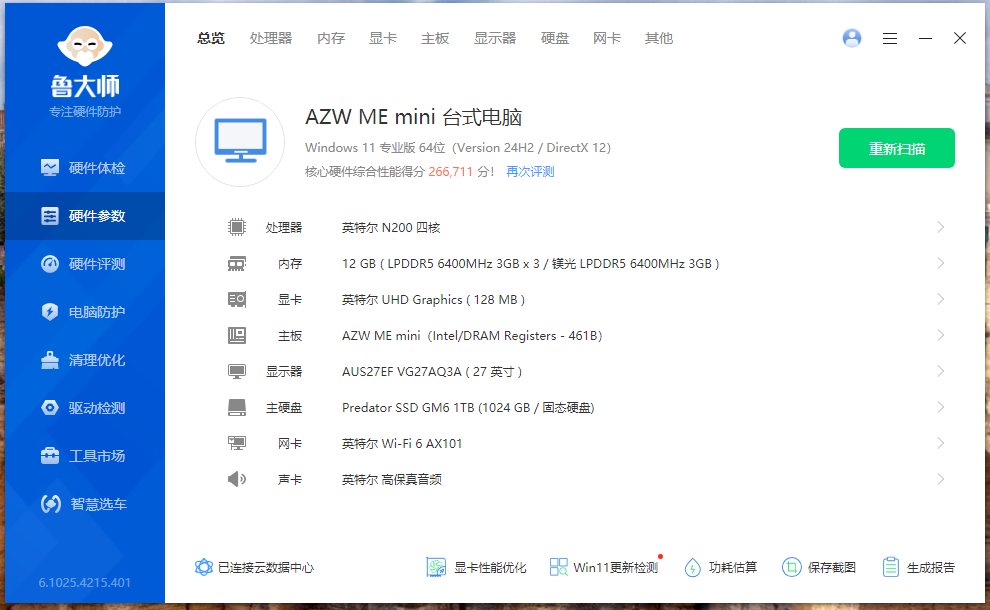Click the 再次评测 link
This screenshot has width=990, height=610.
click(x=530, y=172)
